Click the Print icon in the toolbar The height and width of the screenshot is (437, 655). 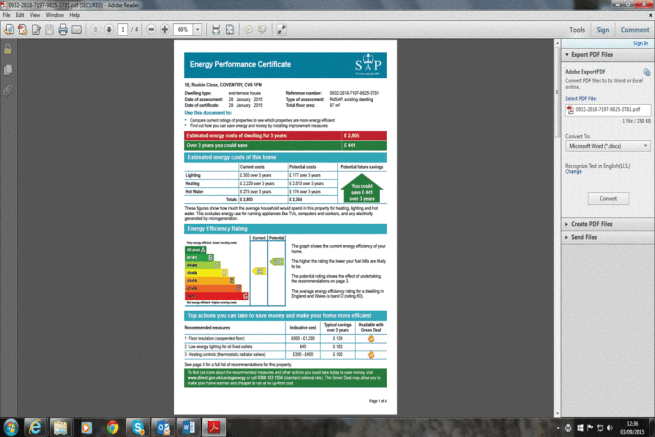tap(63, 30)
